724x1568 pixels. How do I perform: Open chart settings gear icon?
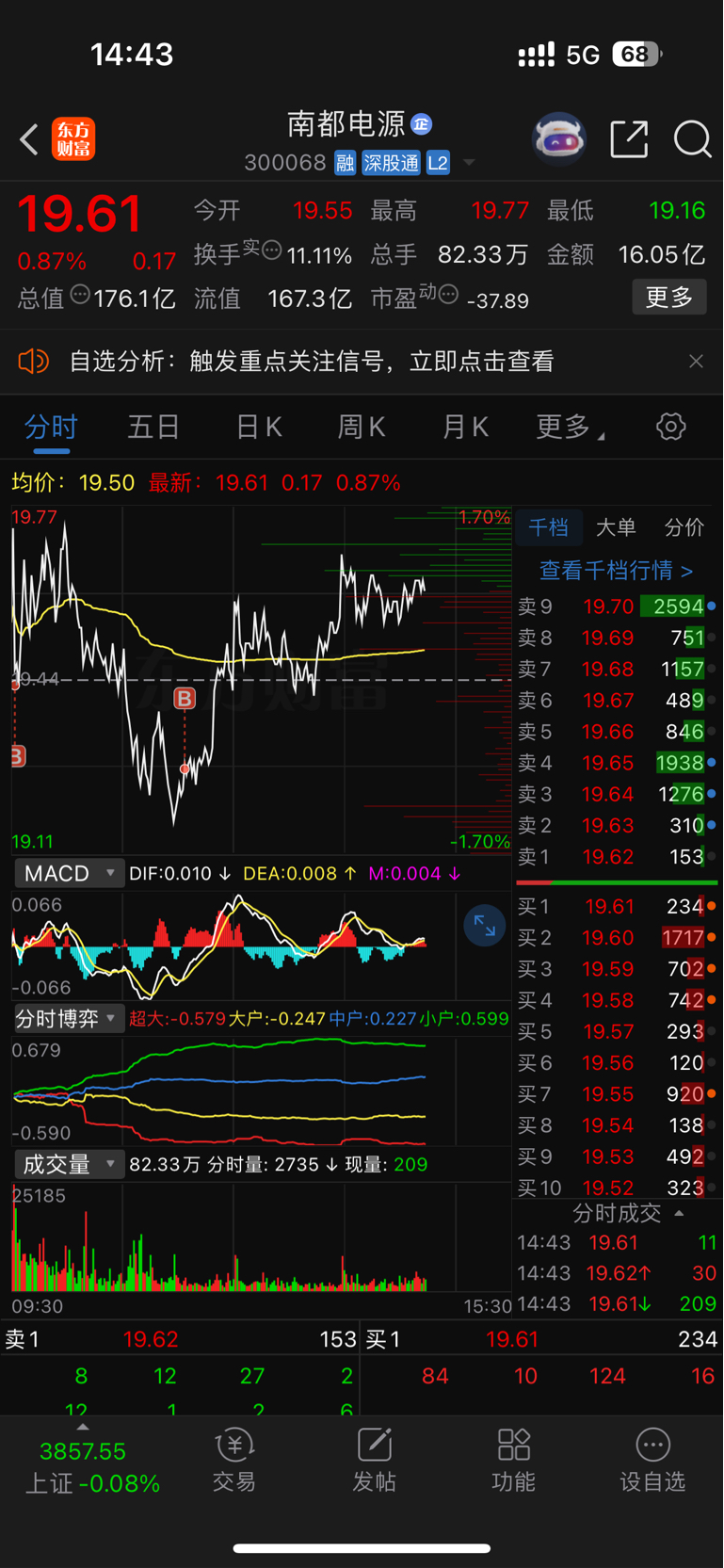pyautogui.click(x=670, y=427)
